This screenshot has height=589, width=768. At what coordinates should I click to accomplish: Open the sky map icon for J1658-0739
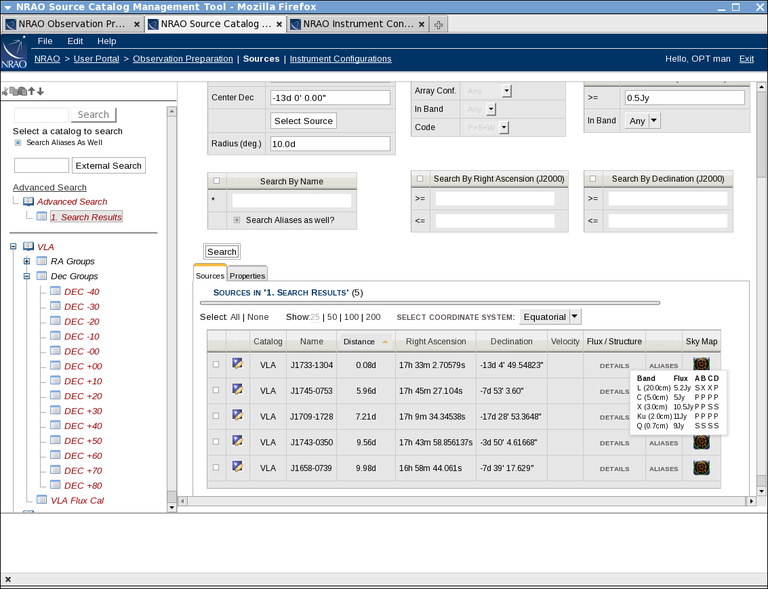[x=702, y=467]
